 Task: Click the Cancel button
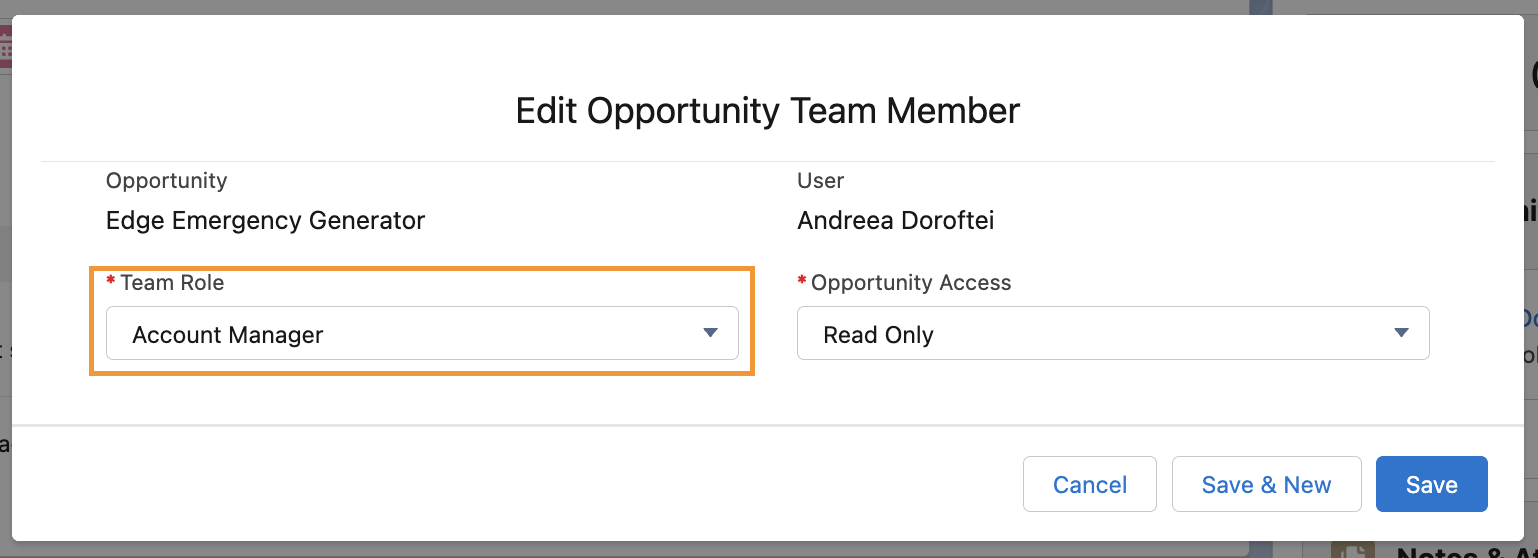[x=1089, y=484]
